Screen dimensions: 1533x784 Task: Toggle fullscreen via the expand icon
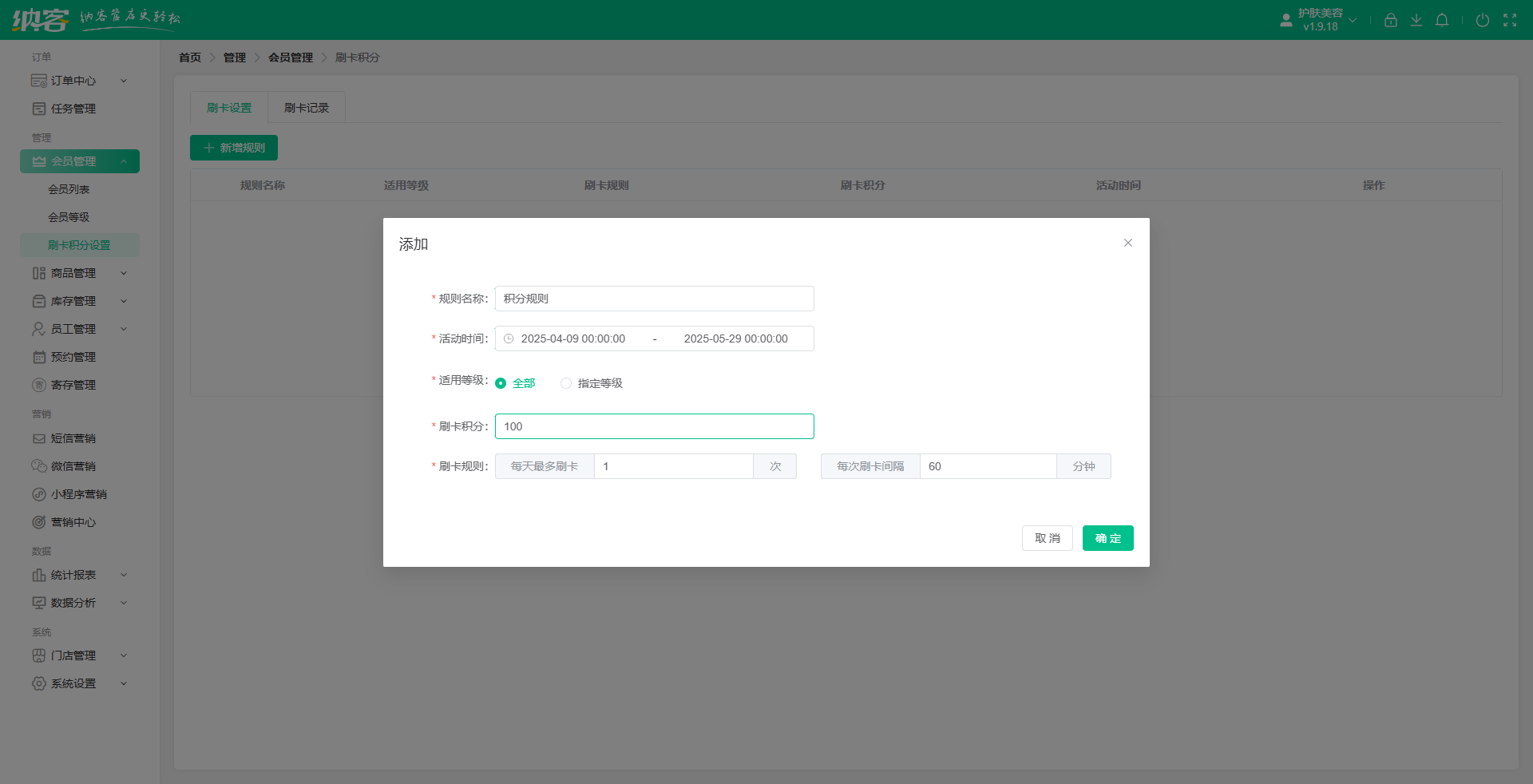(x=1511, y=20)
